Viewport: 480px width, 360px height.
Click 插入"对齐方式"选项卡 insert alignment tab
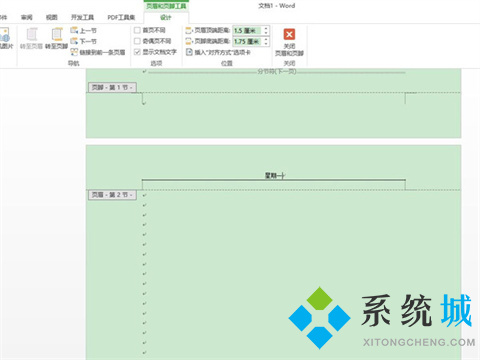(218, 52)
